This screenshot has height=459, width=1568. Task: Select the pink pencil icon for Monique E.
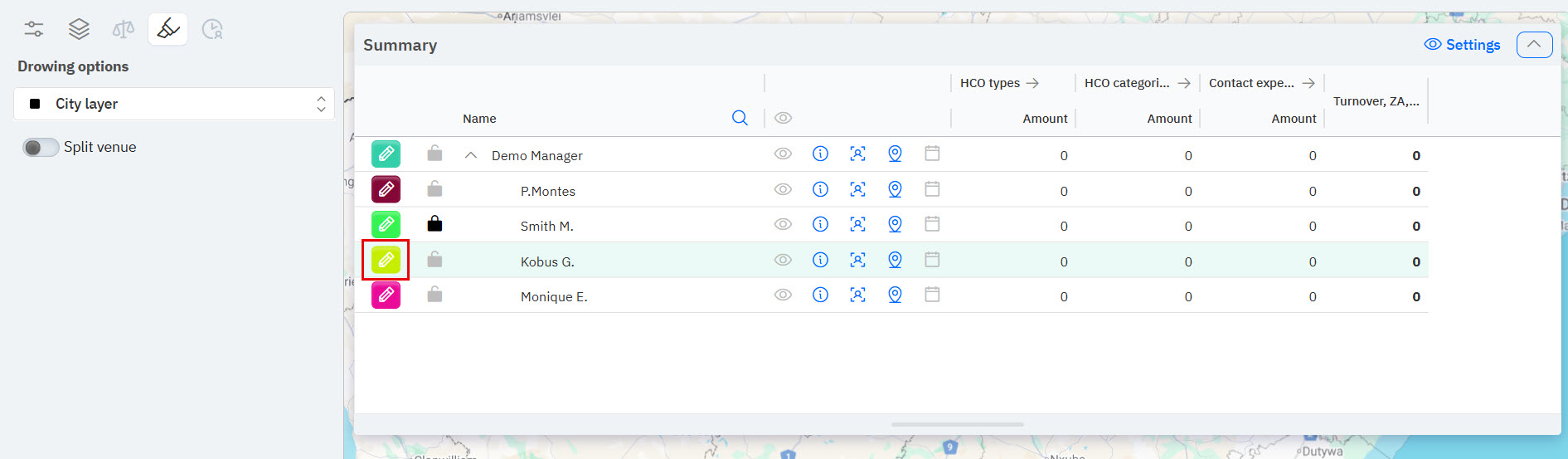point(386,295)
